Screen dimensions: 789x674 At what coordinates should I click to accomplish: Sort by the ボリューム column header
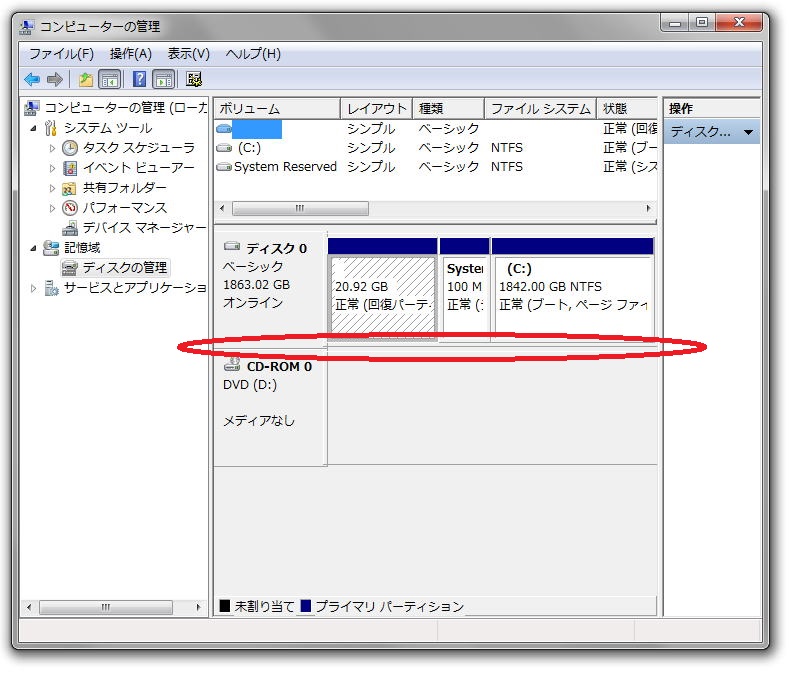pos(276,109)
